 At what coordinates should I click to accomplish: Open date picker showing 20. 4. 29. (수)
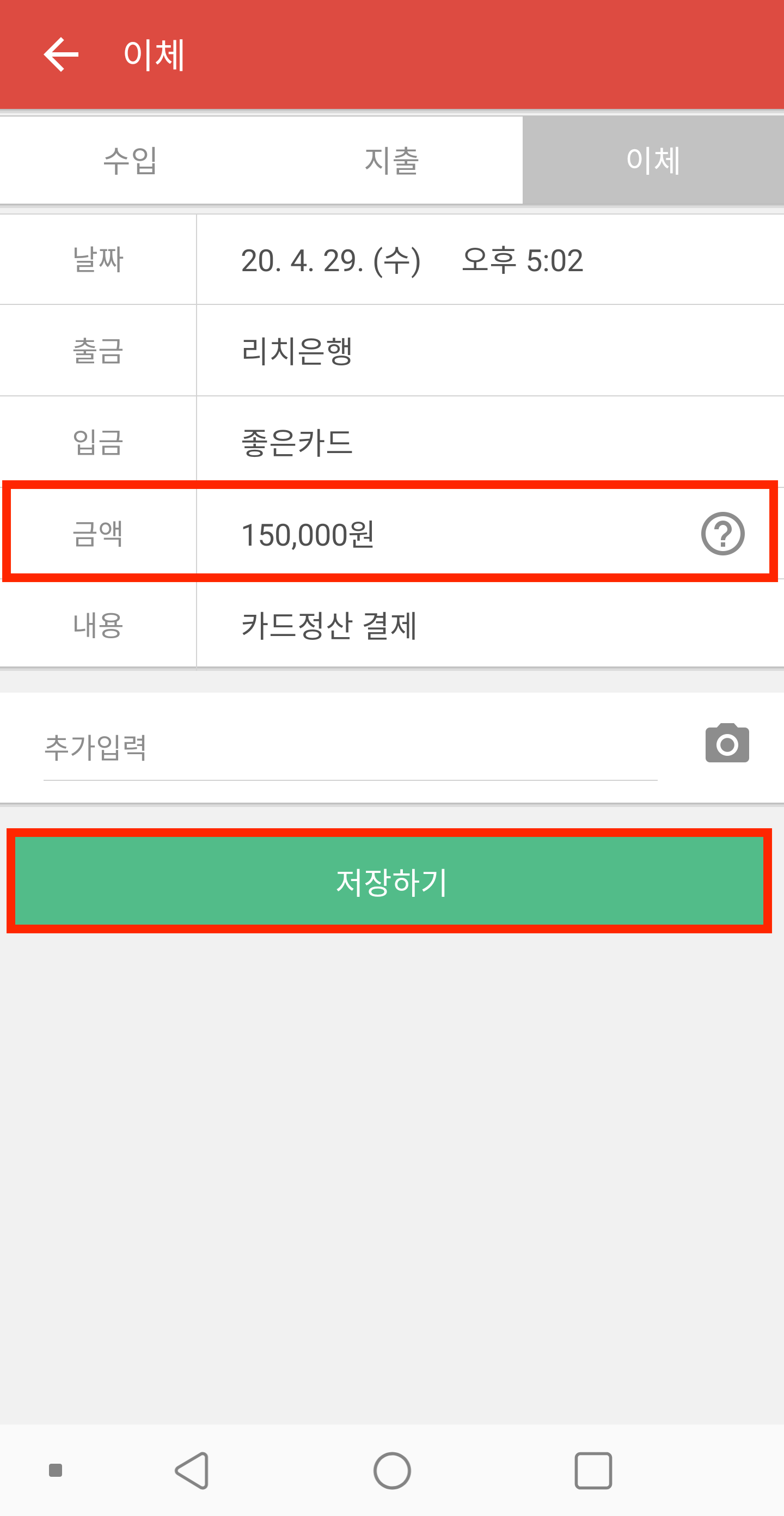click(x=331, y=260)
